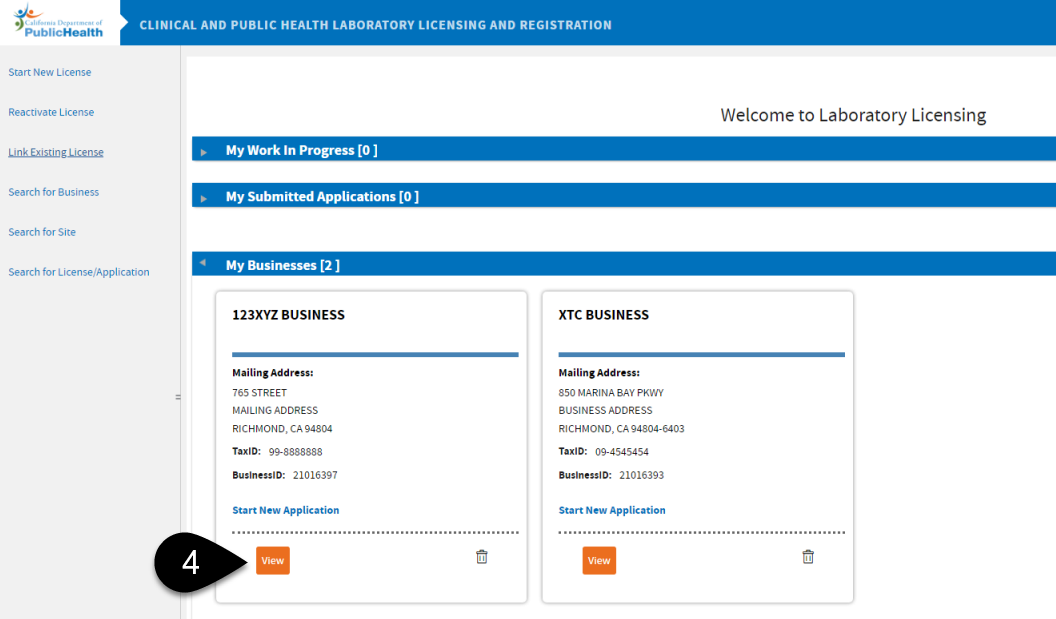Open the Link Existing License page
This screenshot has height=619, width=1056.
55,151
